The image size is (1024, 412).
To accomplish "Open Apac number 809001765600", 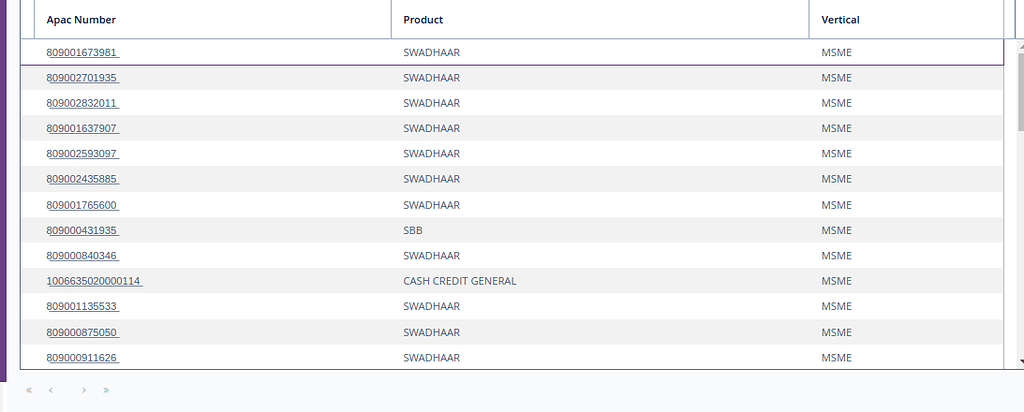I will click(x=82, y=205).
